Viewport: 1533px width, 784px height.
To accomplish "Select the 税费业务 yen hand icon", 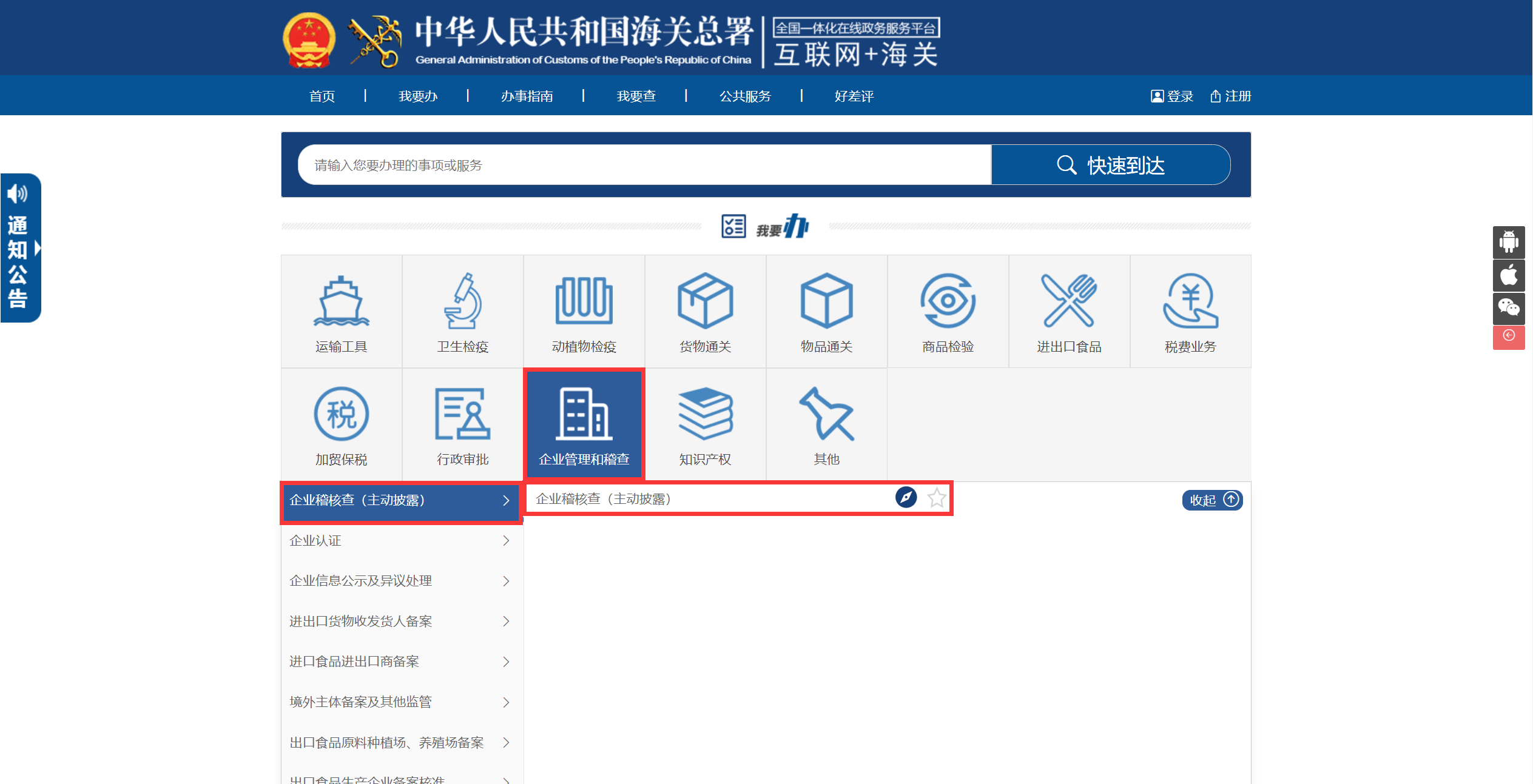I will [x=1190, y=301].
